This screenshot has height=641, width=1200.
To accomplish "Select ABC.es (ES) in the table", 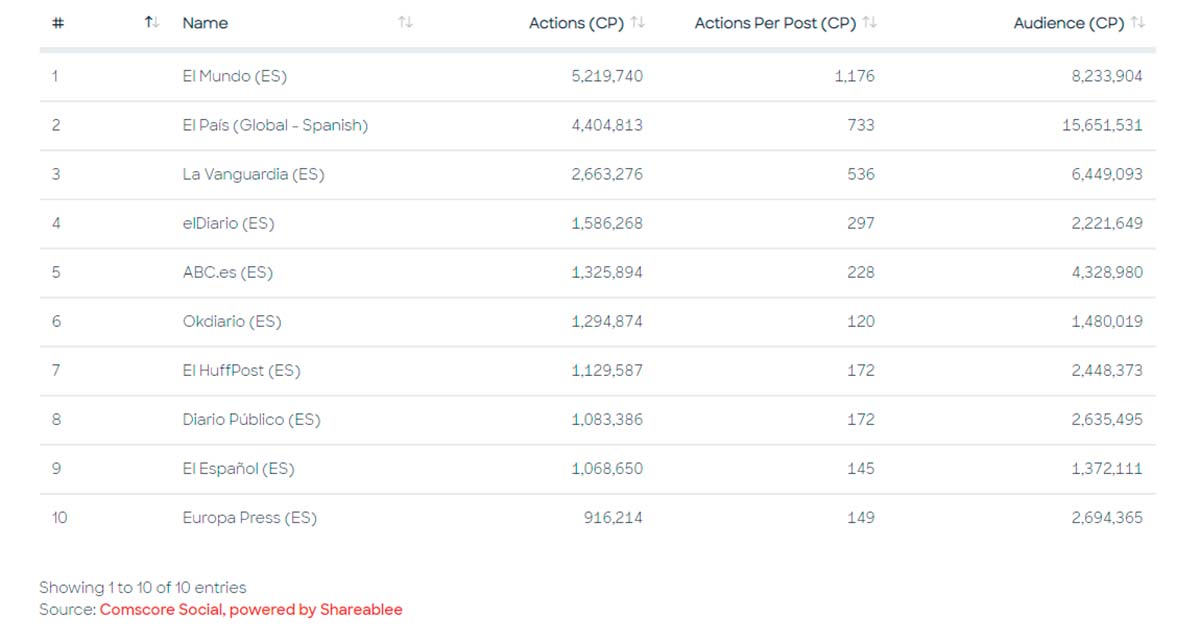I will (x=227, y=272).
